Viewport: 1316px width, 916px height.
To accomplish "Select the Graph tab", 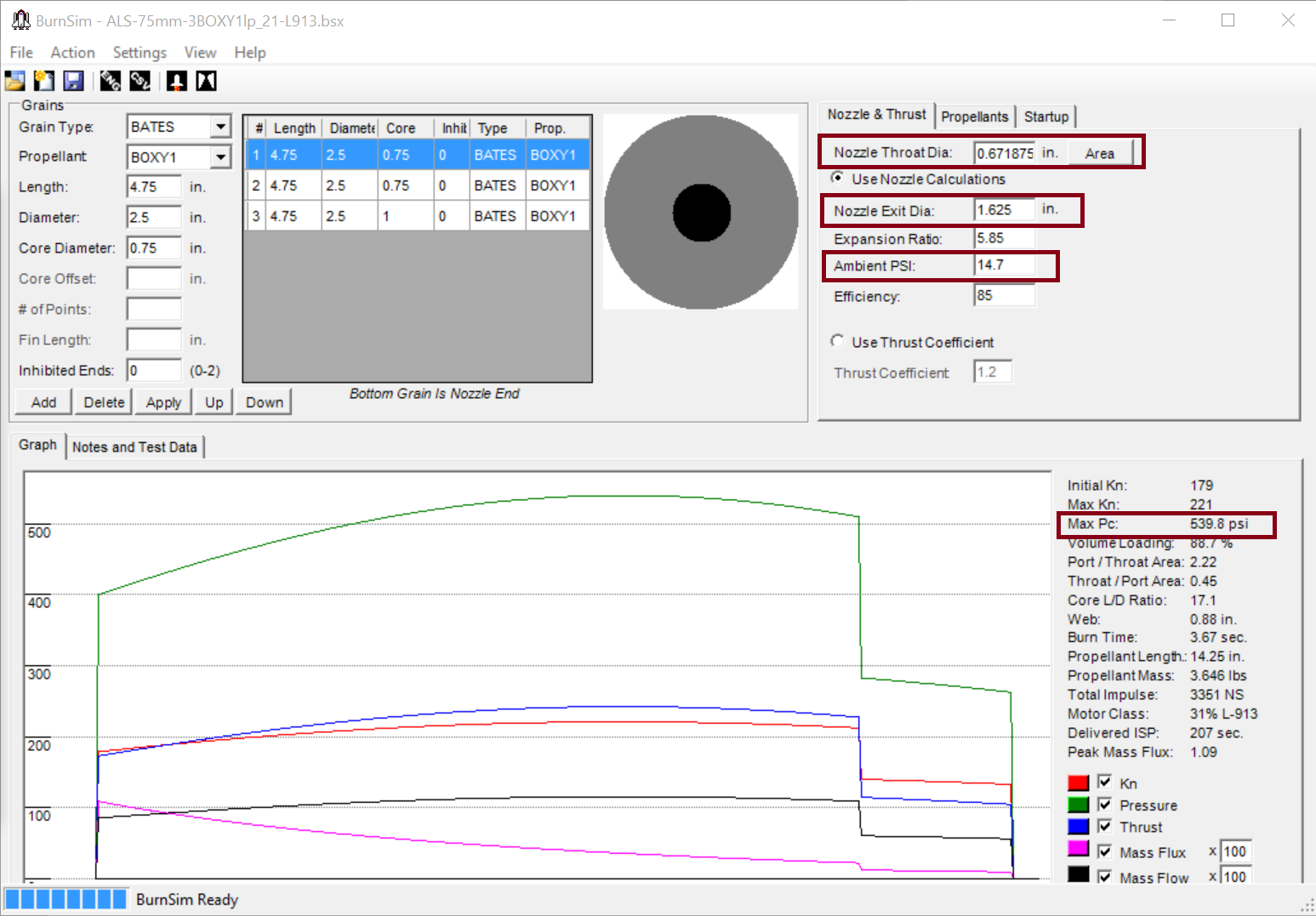I will click(x=37, y=446).
